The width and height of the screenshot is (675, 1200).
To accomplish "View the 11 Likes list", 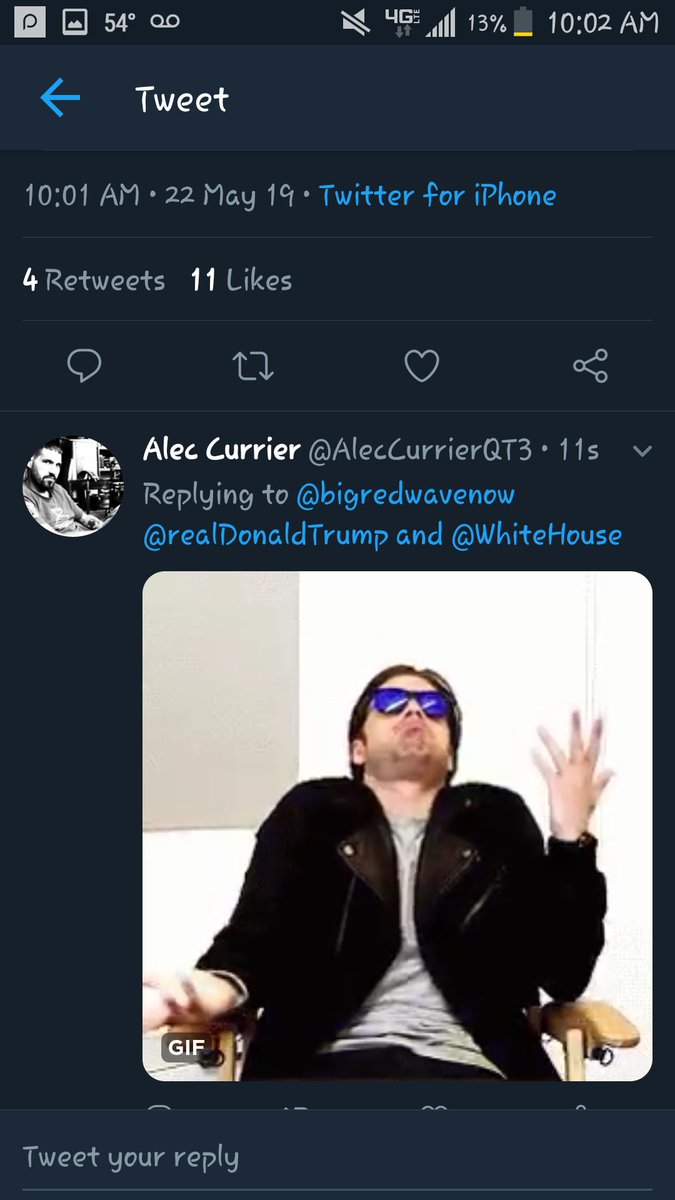I will click(x=241, y=280).
